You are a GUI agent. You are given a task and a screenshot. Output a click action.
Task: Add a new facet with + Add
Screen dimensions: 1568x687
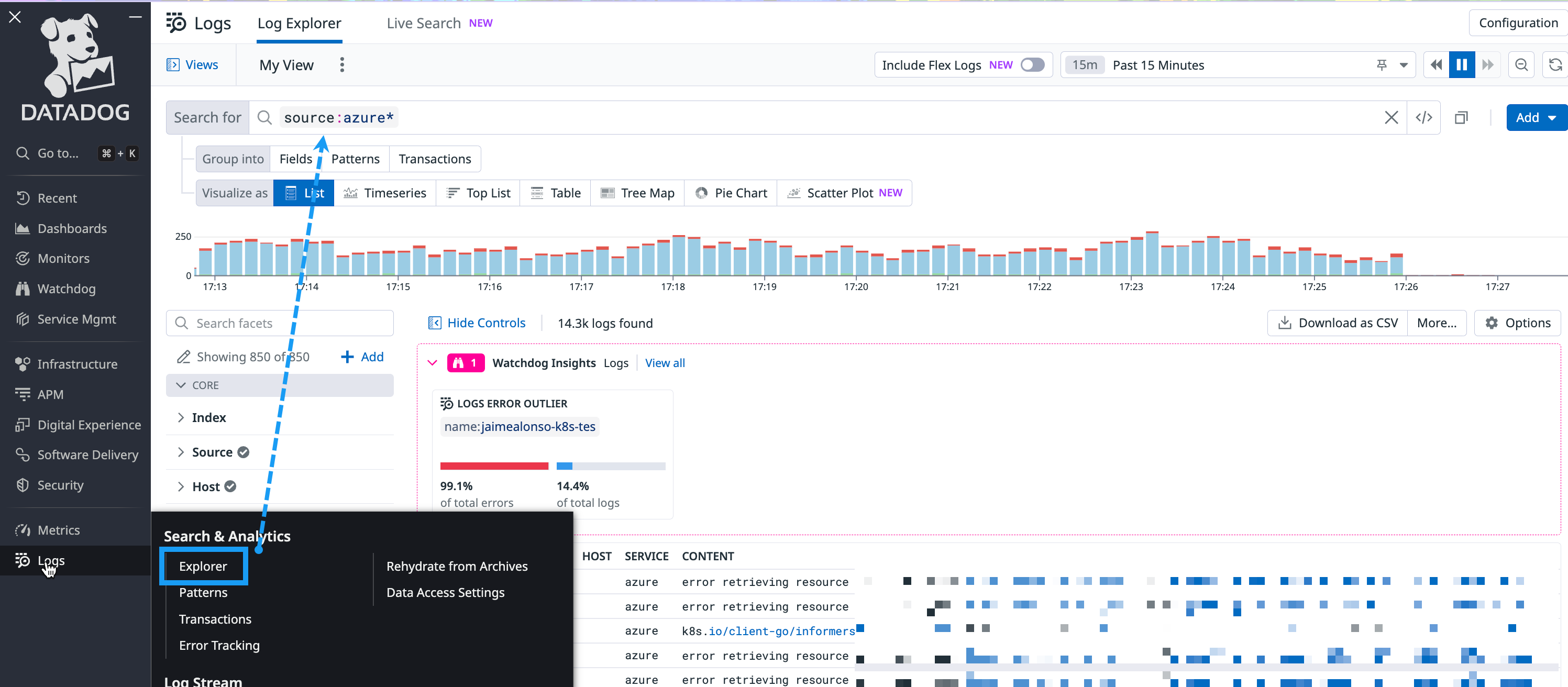point(362,357)
